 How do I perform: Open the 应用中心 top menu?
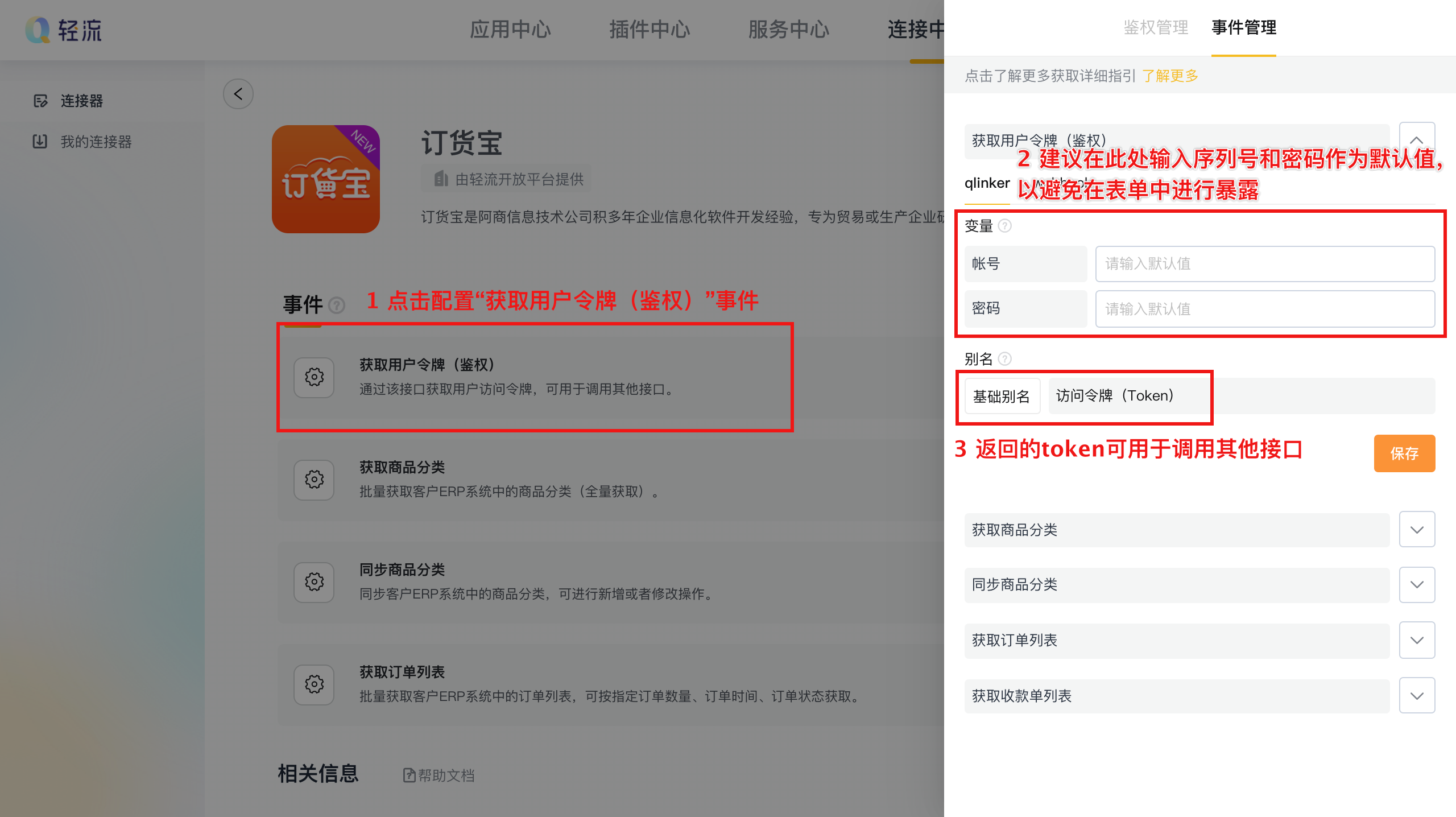510,30
